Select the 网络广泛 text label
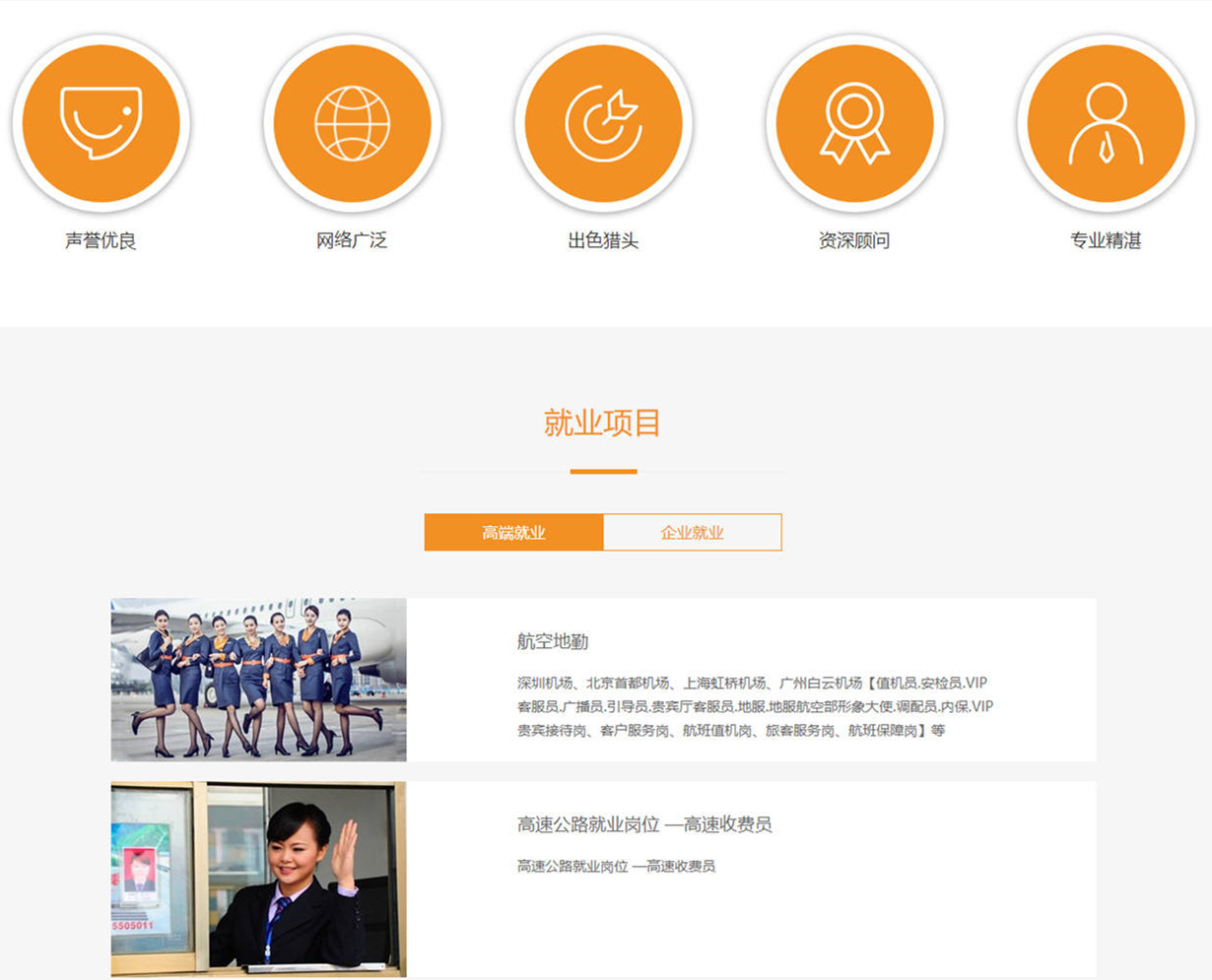 pyautogui.click(x=352, y=240)
